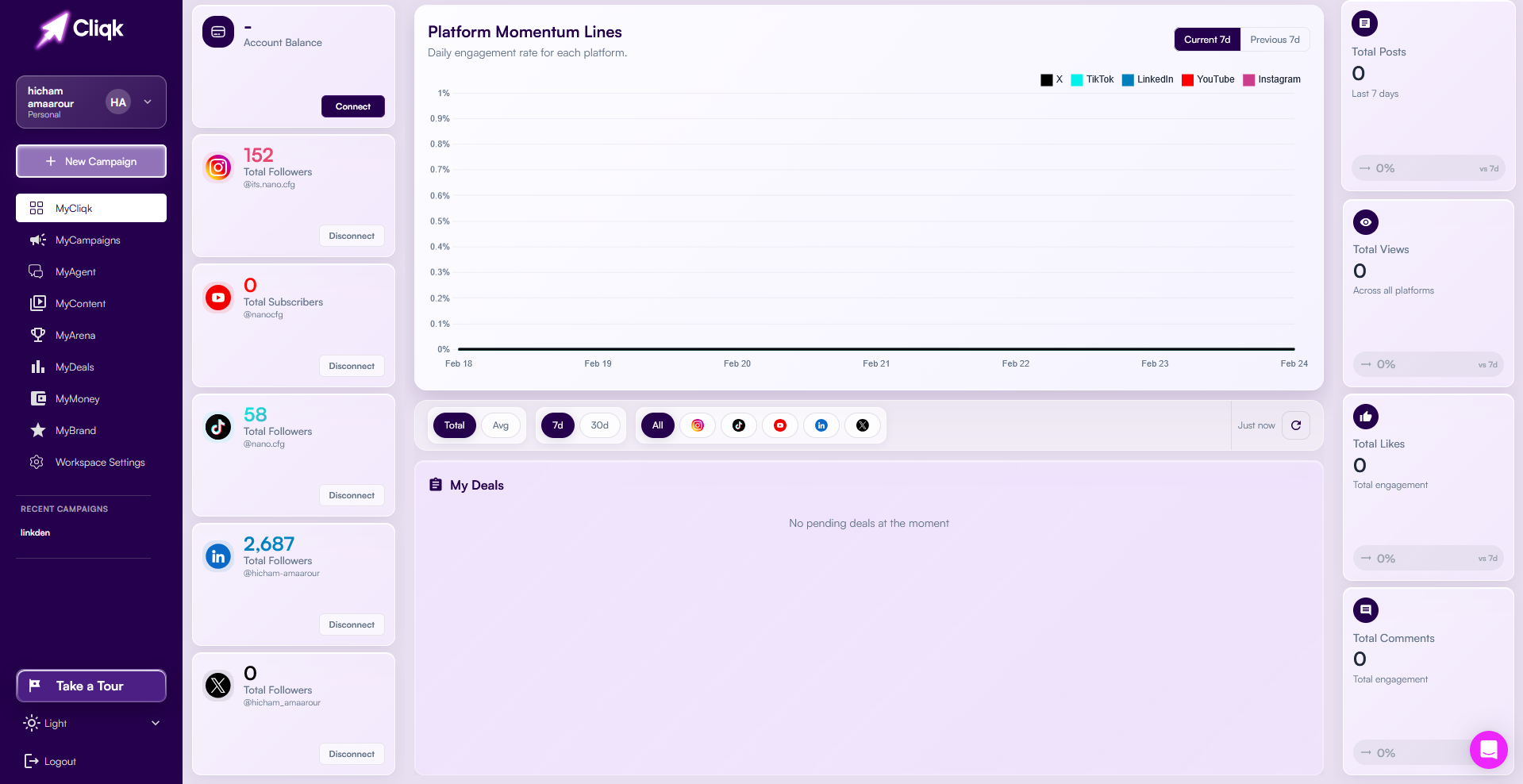
Task: Select the MyArena trophy icon
Action: [37, 335]
